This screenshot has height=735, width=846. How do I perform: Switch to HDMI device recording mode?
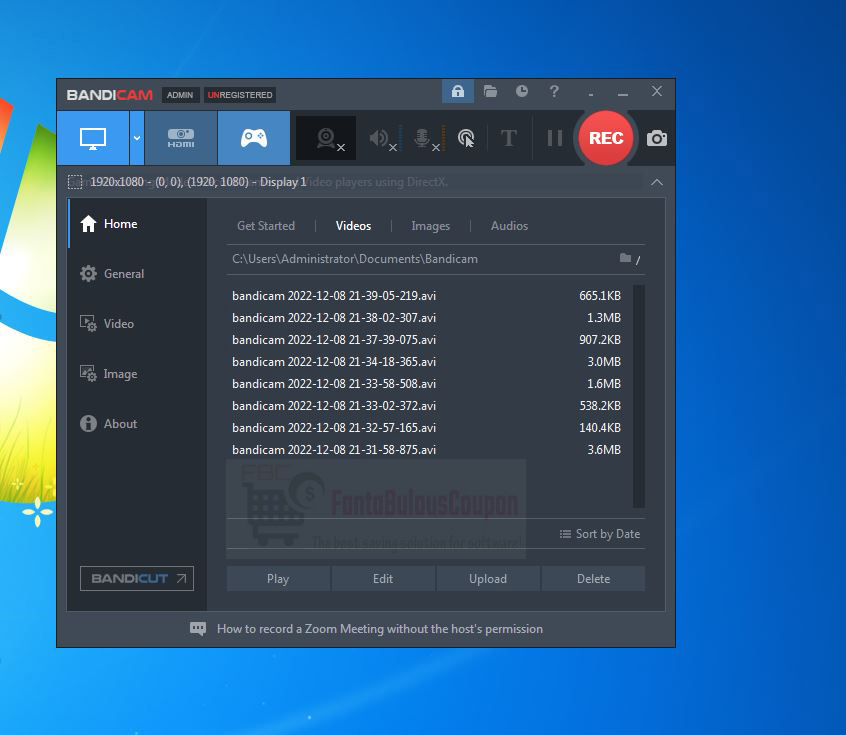[x=181, y=138]
